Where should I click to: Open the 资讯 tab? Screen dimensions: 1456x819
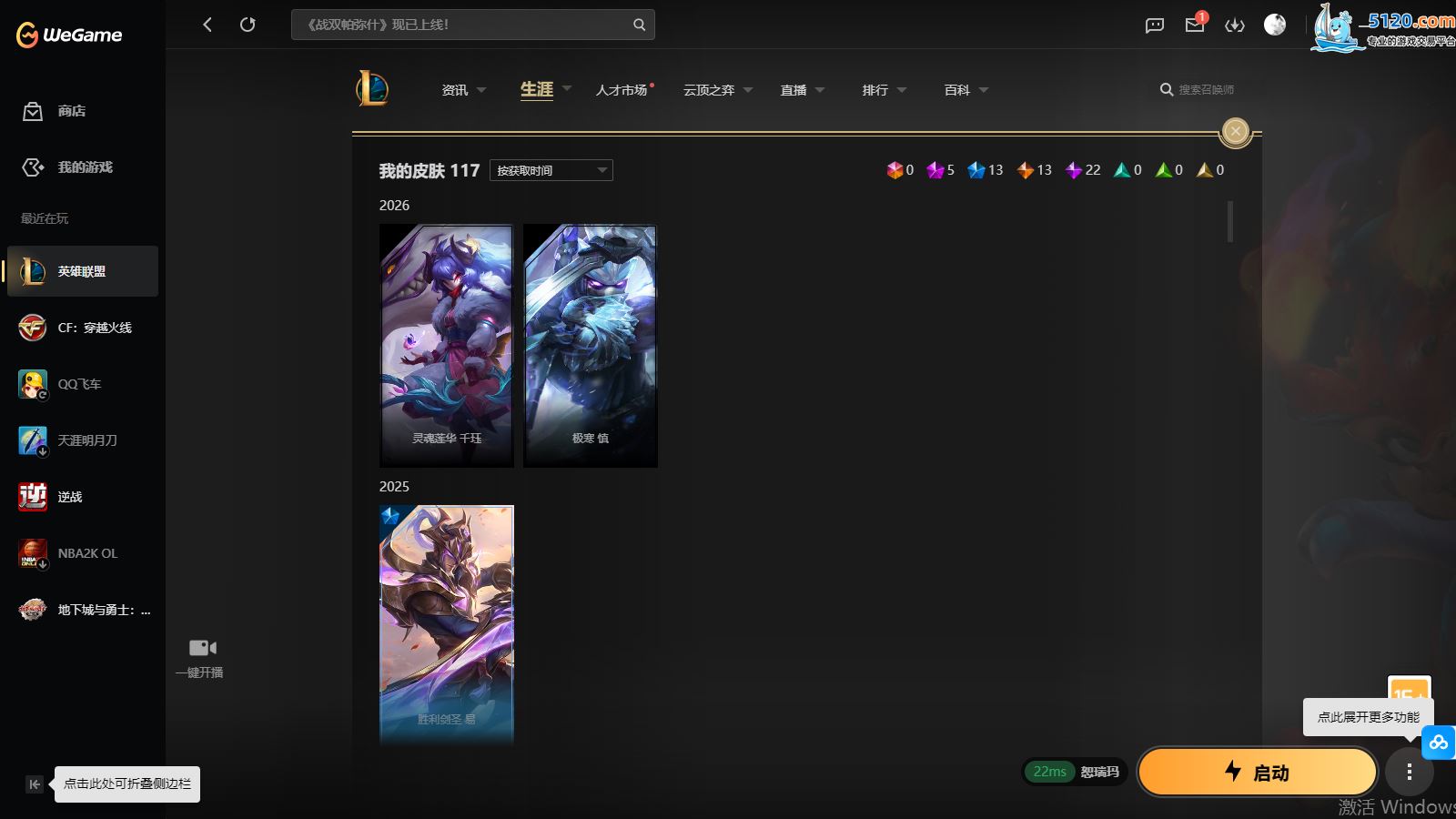coord(455,90)
